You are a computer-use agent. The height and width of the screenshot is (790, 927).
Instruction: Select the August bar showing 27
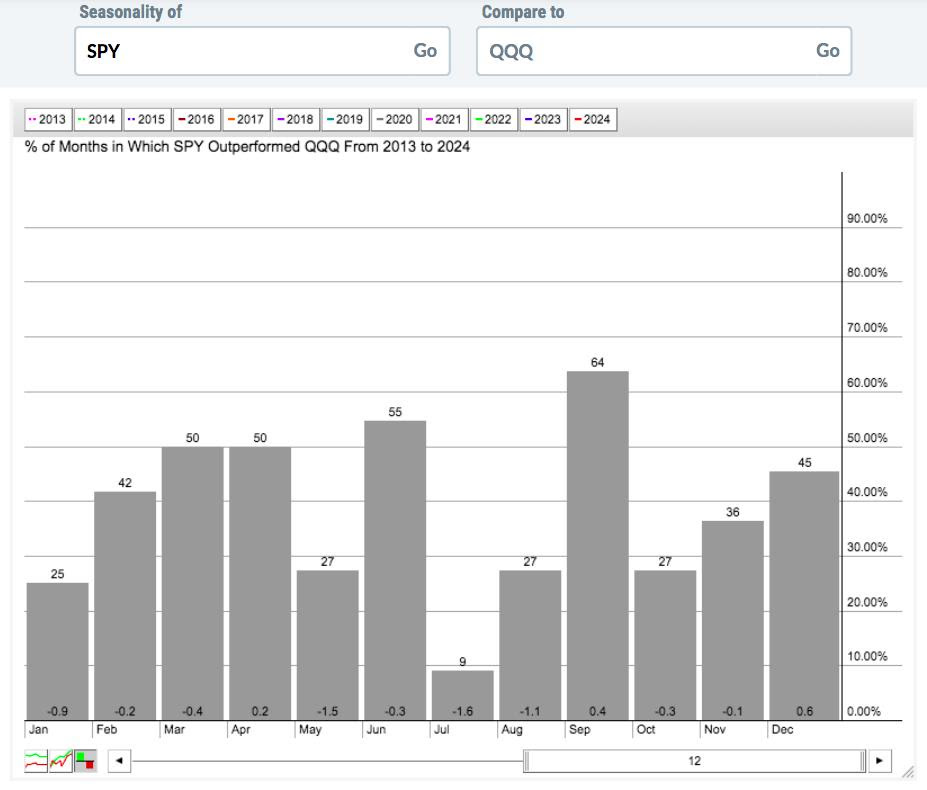[530, 645]
